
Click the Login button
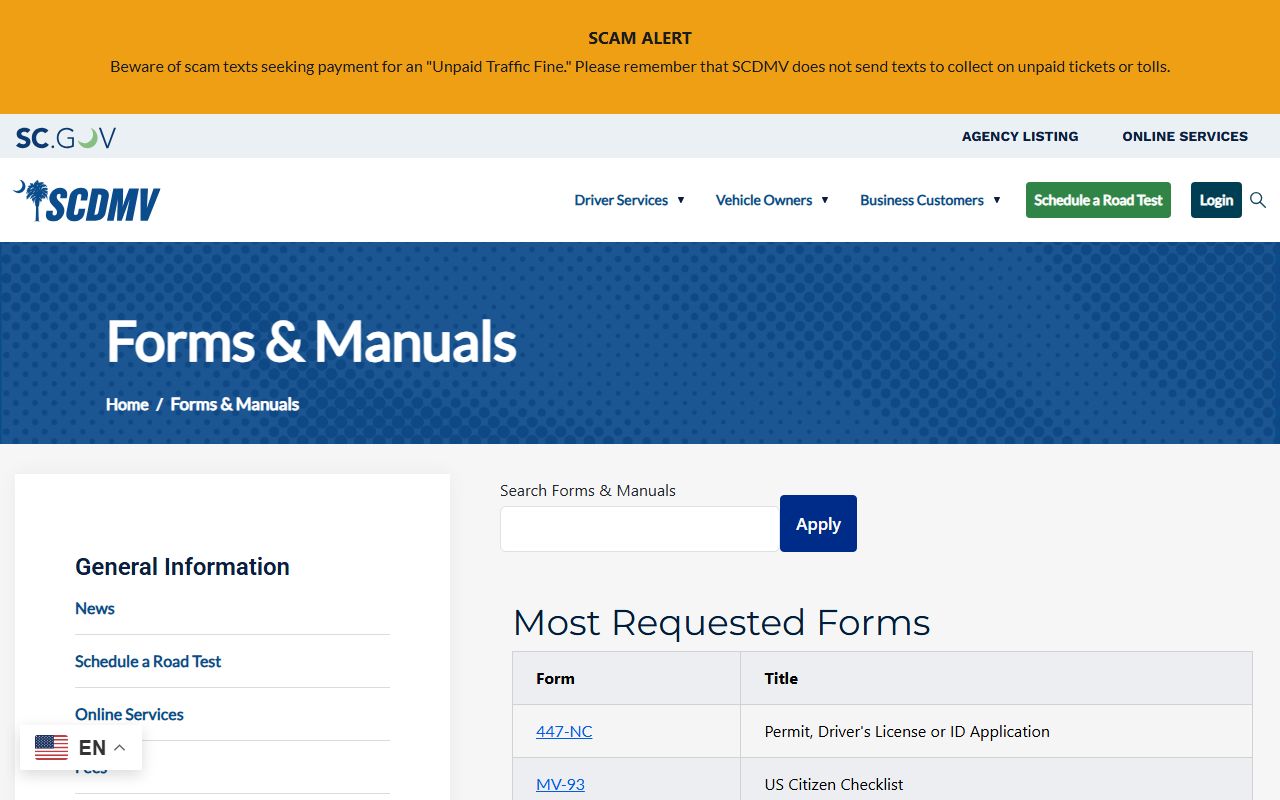(1216, 200)
